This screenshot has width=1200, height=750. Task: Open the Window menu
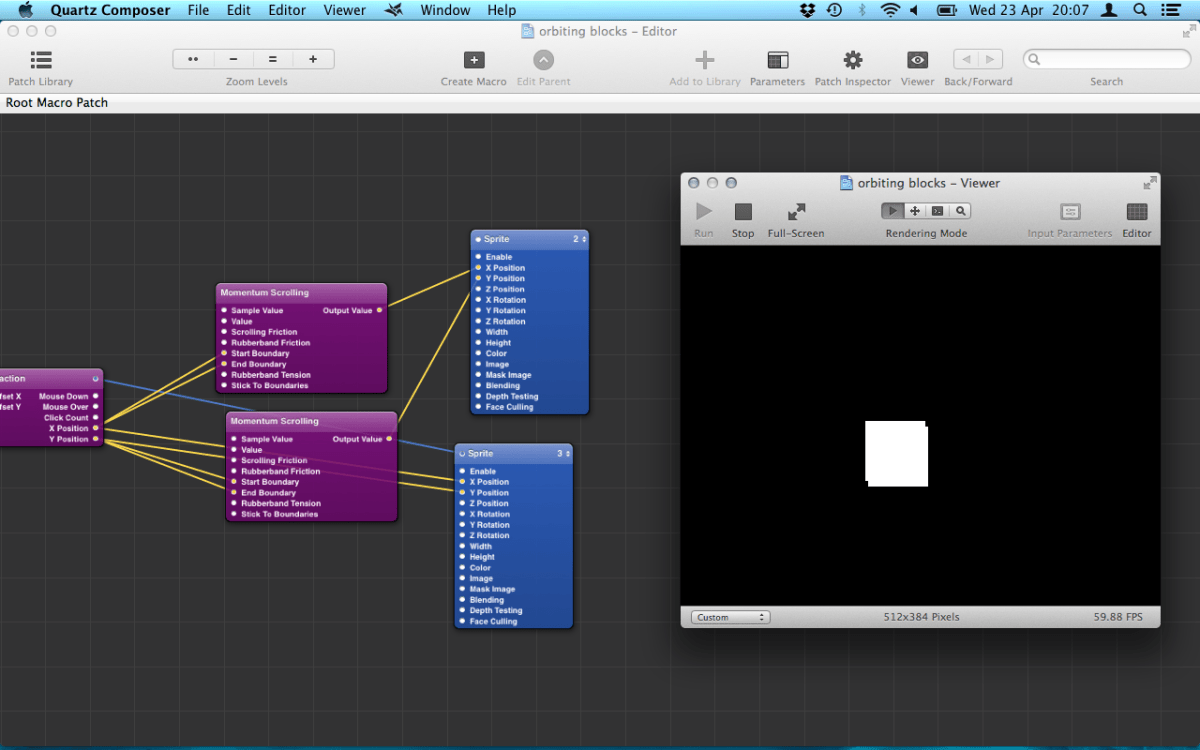[x=445, y=10]
